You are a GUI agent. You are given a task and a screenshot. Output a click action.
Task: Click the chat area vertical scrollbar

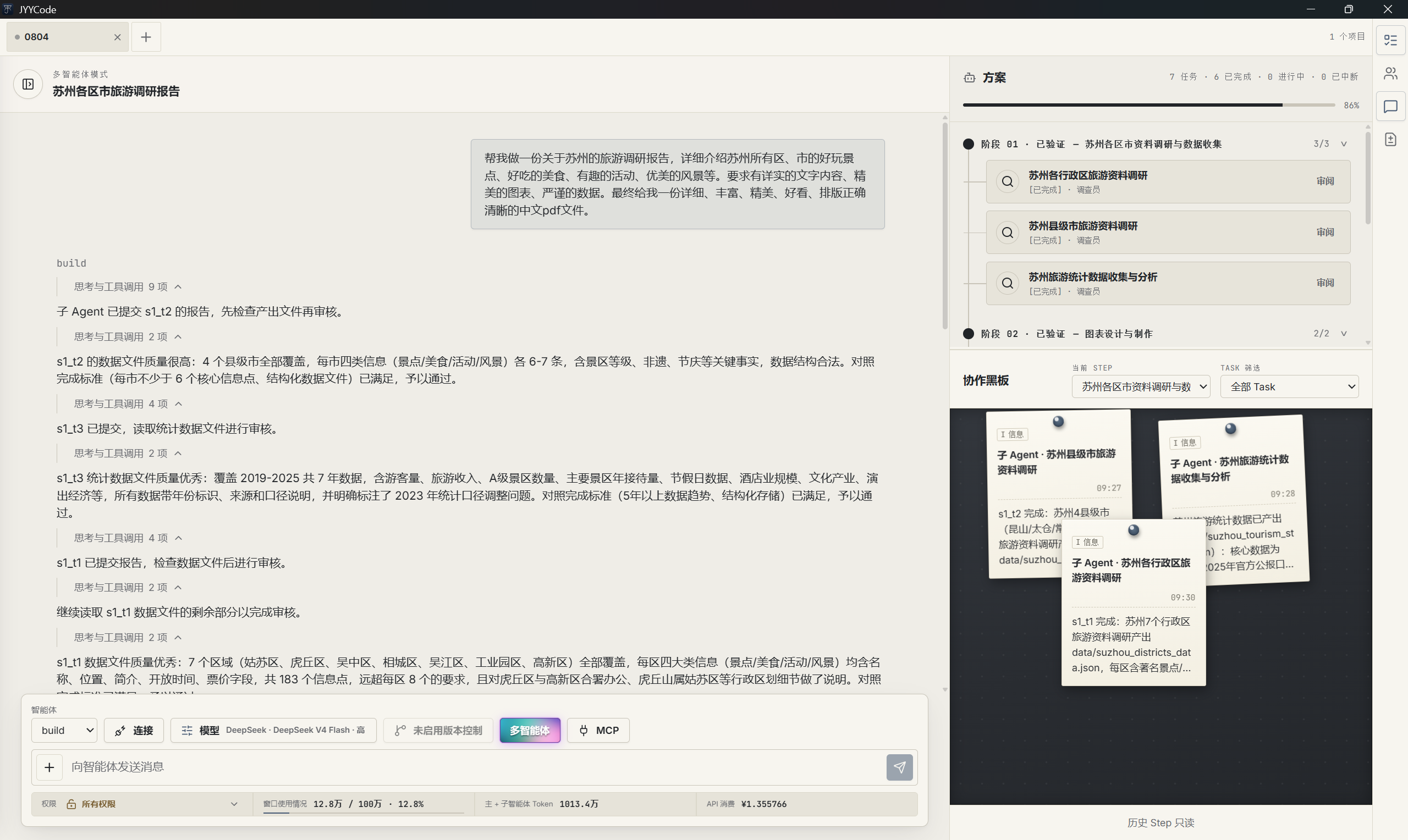click(x=944, y=226)
